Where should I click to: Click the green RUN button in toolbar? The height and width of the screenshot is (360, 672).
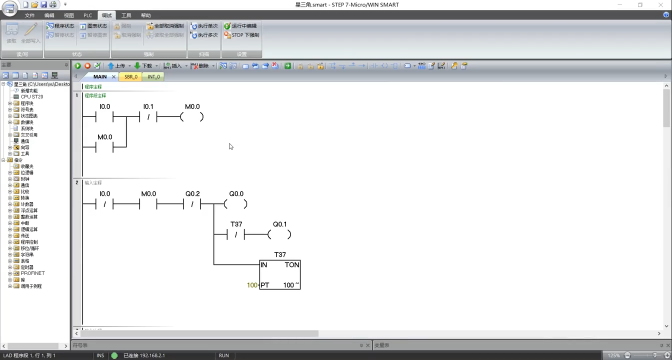(x=78, y=66)
